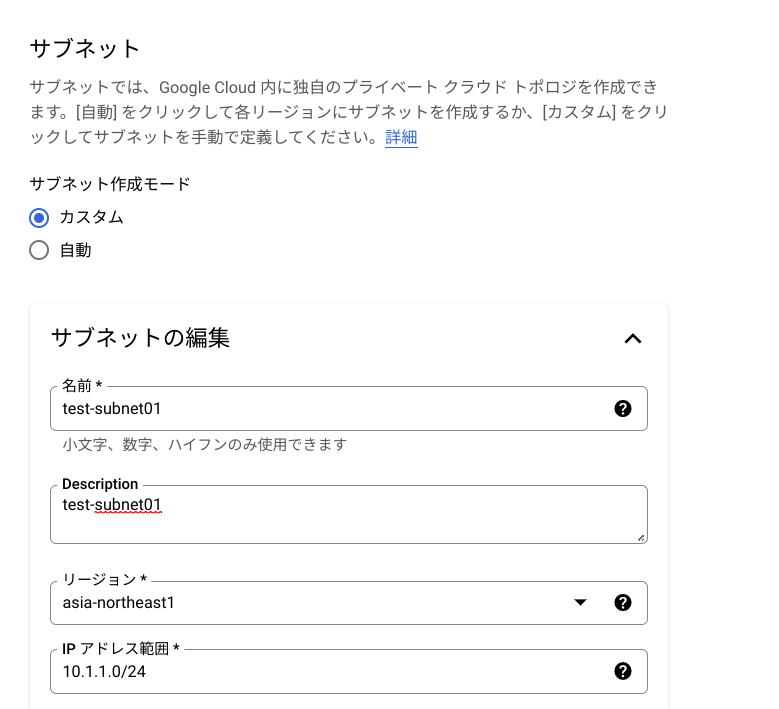
Task: Click the IP アドレス範囲 input field
Action: click(x=349, y=671)
